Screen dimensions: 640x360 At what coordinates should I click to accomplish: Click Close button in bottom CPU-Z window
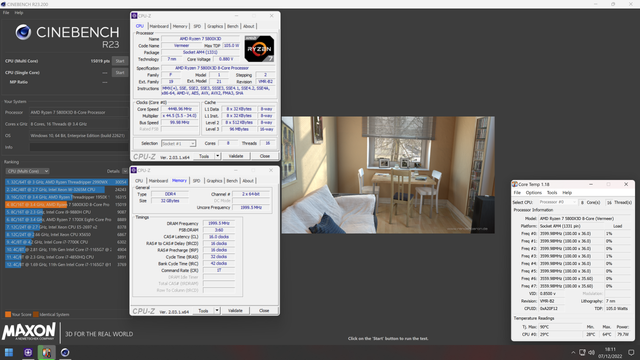[264, 311]
